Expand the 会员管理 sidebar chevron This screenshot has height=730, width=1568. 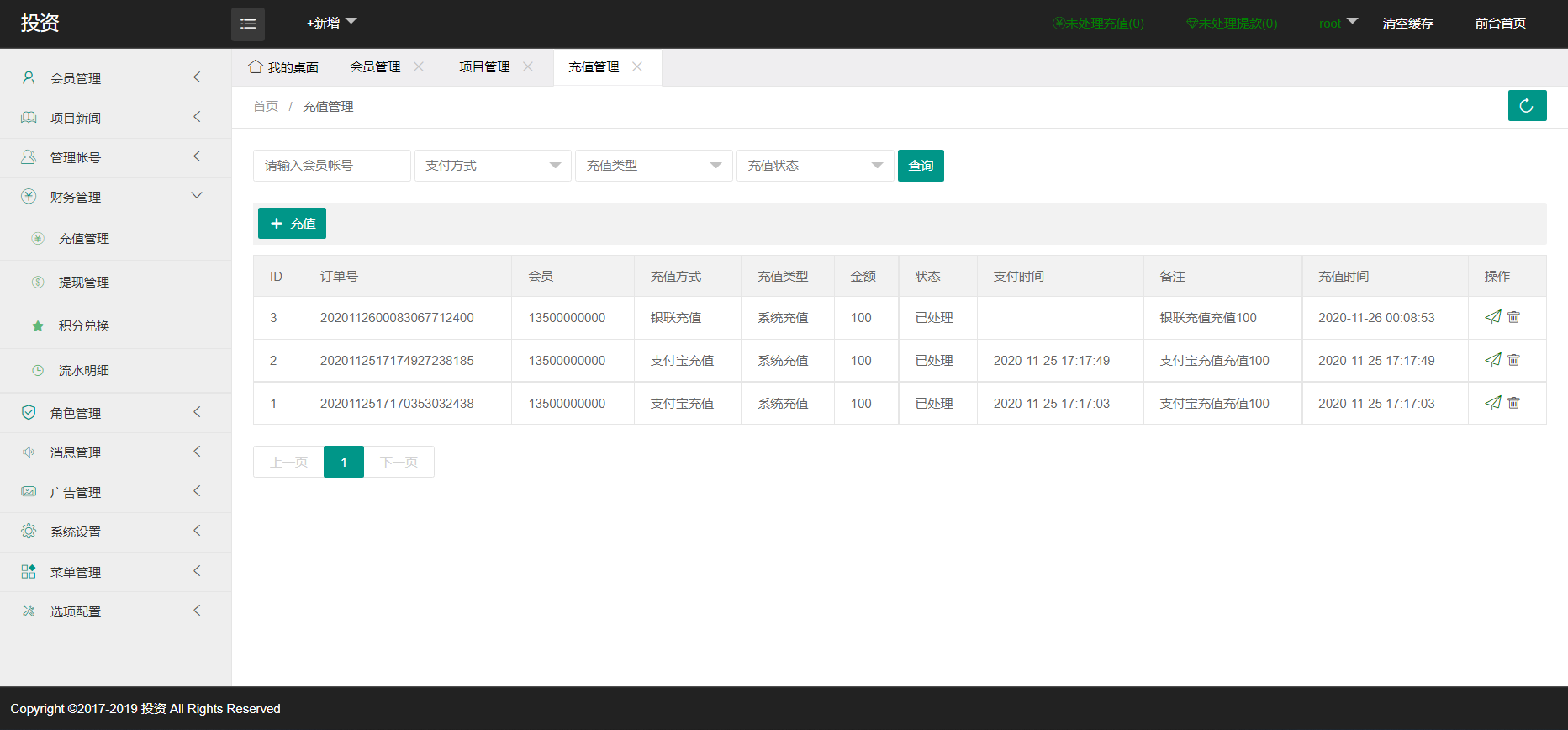[197, 77]
